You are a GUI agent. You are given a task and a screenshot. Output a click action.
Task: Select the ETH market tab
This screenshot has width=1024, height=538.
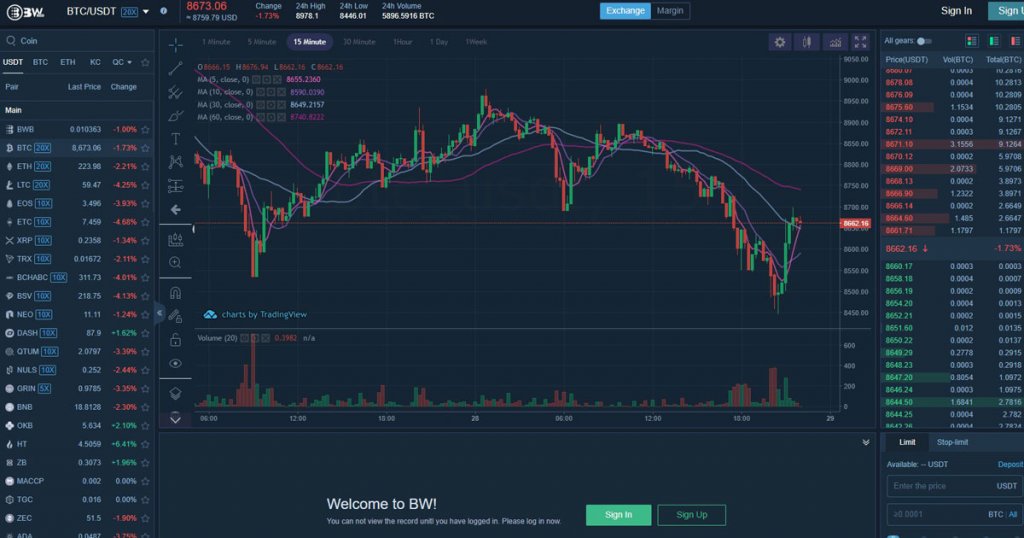tap(68, 63)
